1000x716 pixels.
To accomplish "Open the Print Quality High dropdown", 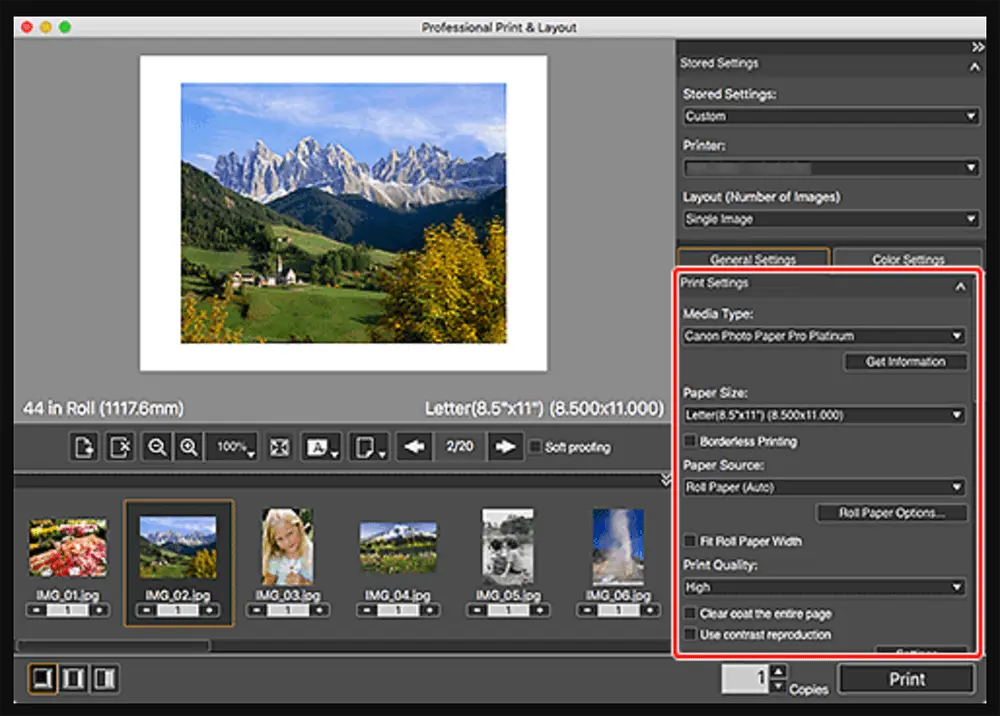I will coord(823,587).
